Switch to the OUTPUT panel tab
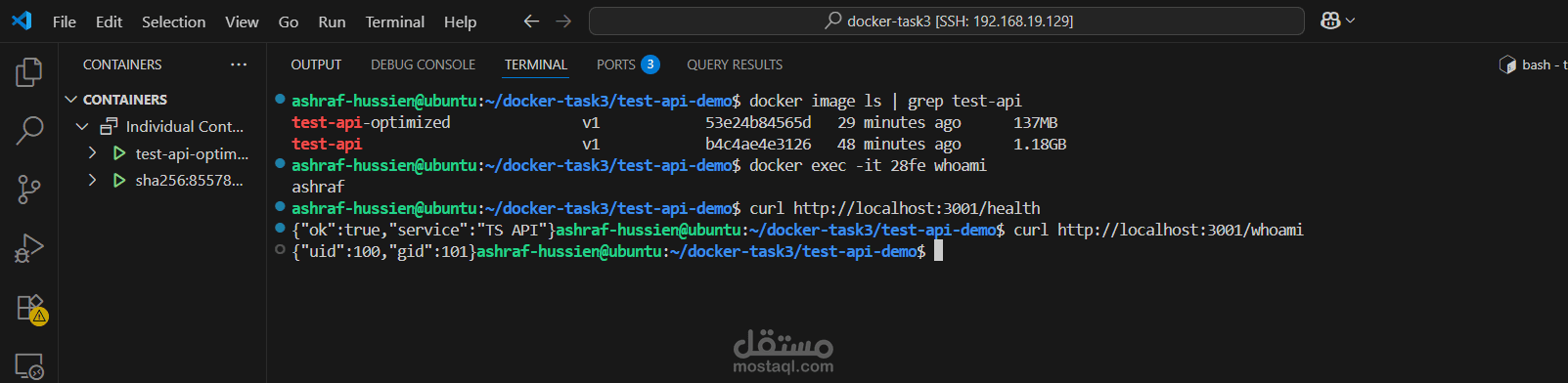 (316, 64)
